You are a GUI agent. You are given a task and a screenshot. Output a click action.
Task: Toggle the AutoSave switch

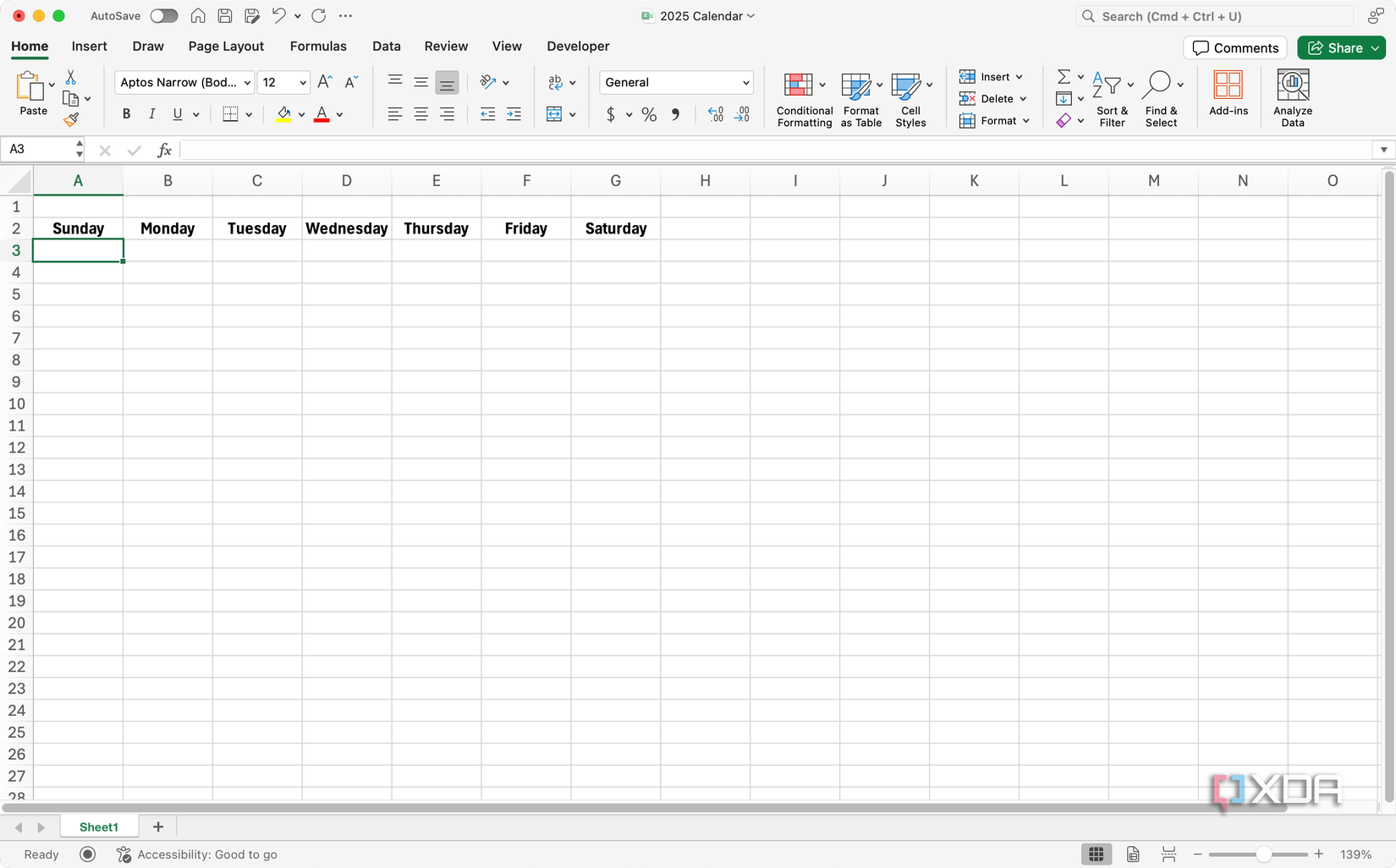163,16
